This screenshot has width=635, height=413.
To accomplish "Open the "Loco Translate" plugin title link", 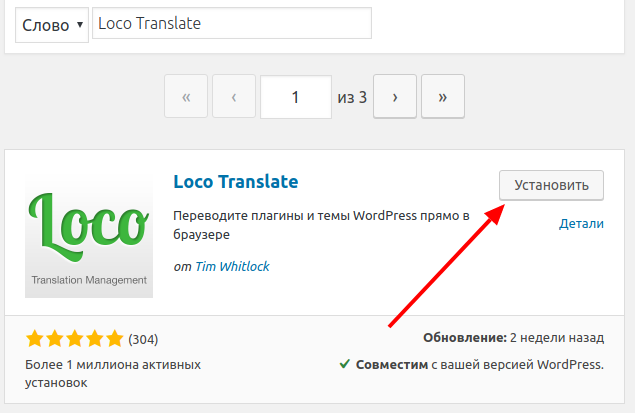I will pyautogui.click(x=236, y=182).
